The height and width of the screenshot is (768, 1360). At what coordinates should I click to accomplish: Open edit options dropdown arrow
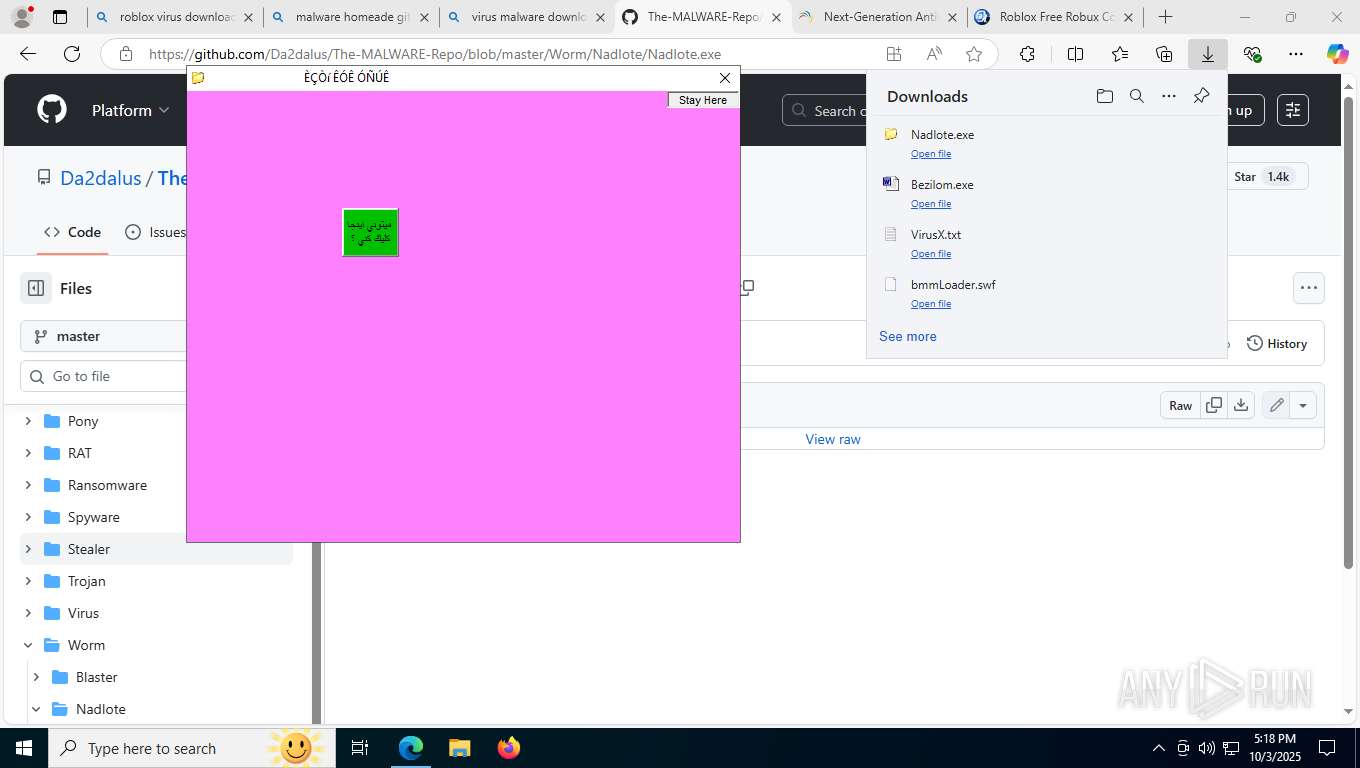tap(1303, 405)
